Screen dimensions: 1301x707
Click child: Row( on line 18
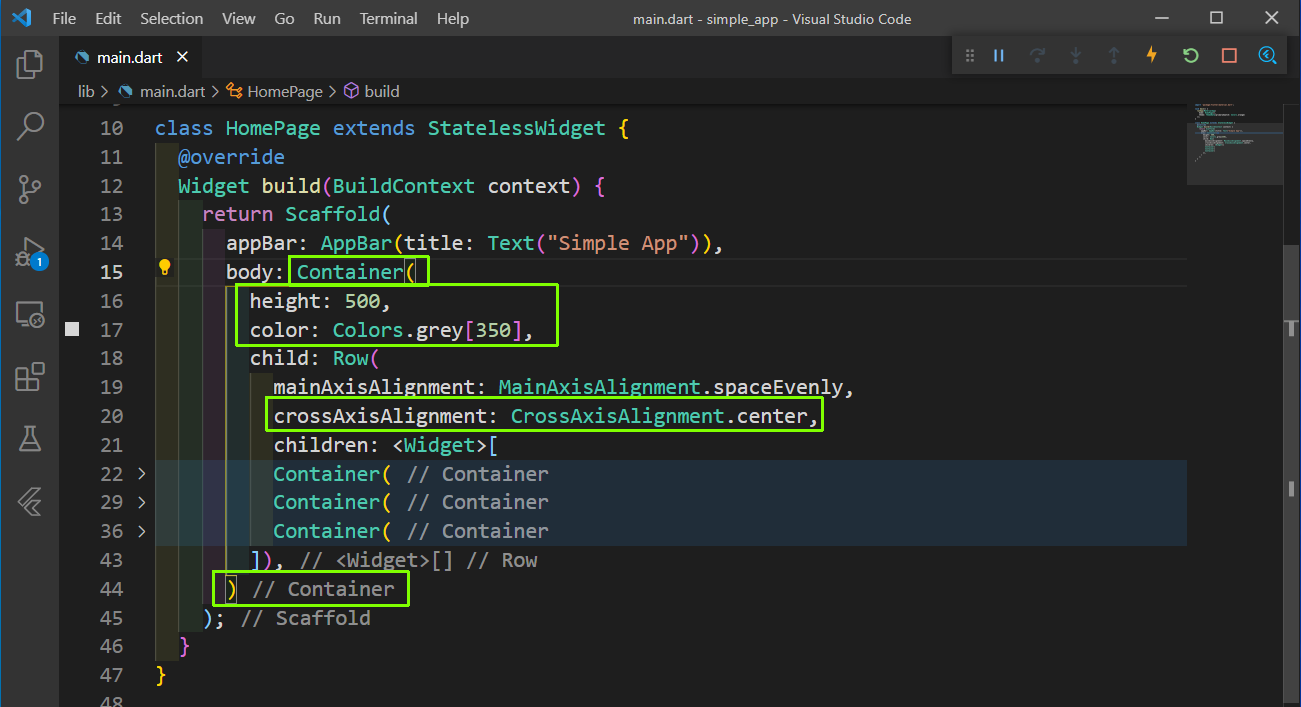coord(315,358)
